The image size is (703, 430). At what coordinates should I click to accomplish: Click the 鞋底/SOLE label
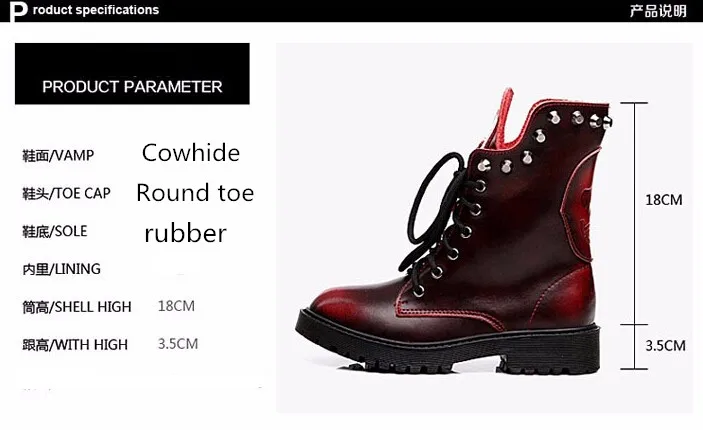tap(55, 231)
